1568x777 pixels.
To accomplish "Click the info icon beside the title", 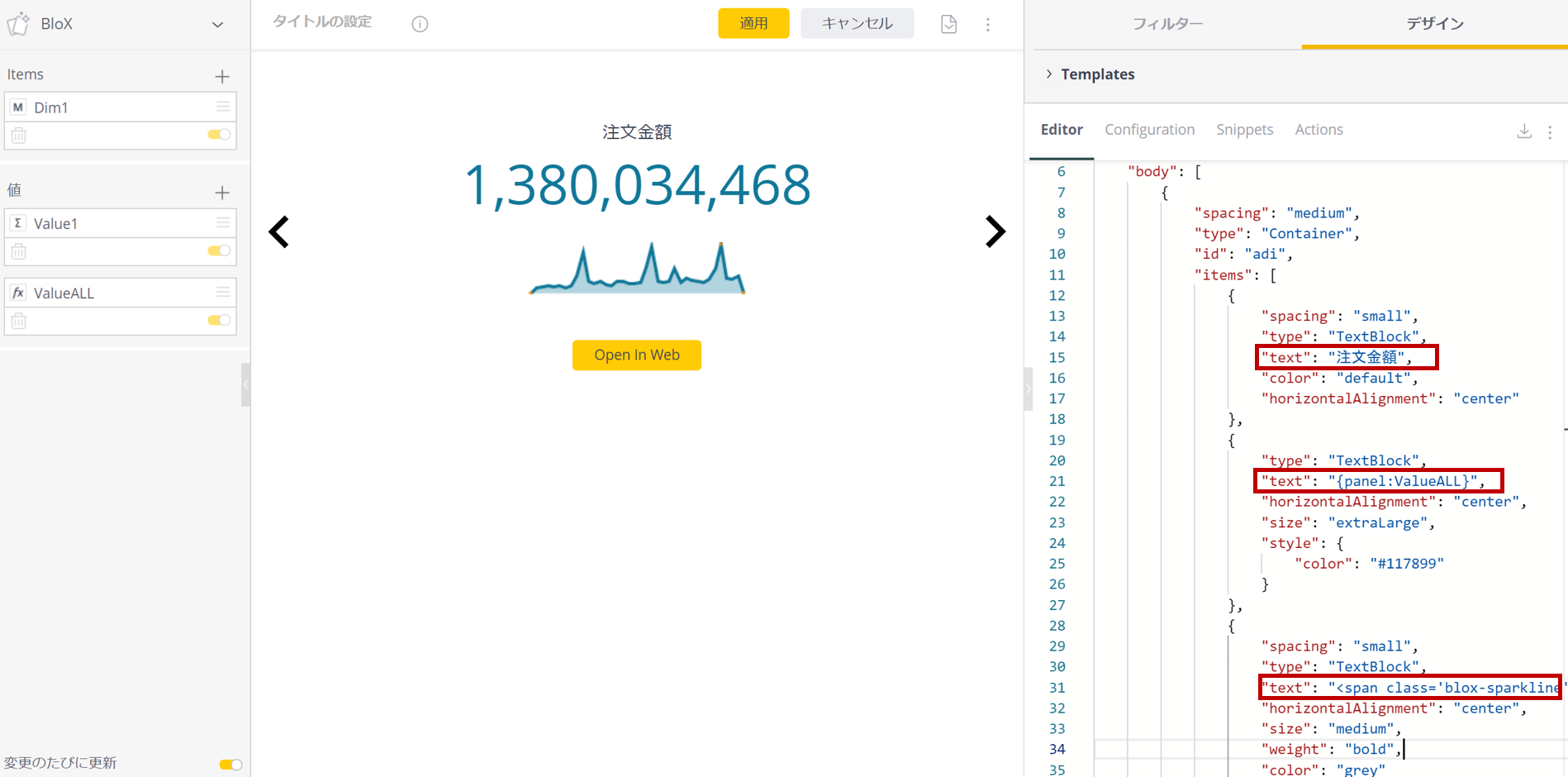I will coord(420,24).
